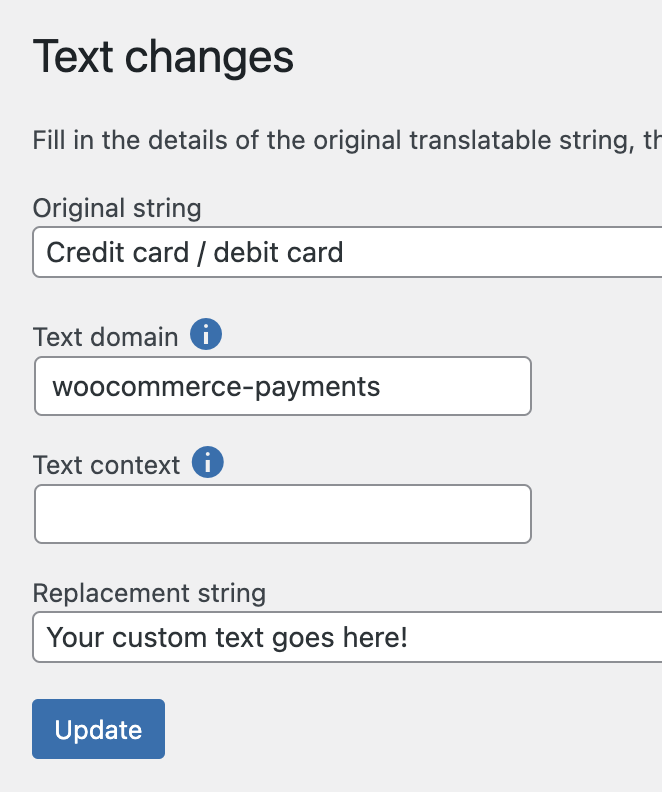Open the Text context info tooltip icon
The width and height of the screenshot is (662, 792).
tap(208, 462)
